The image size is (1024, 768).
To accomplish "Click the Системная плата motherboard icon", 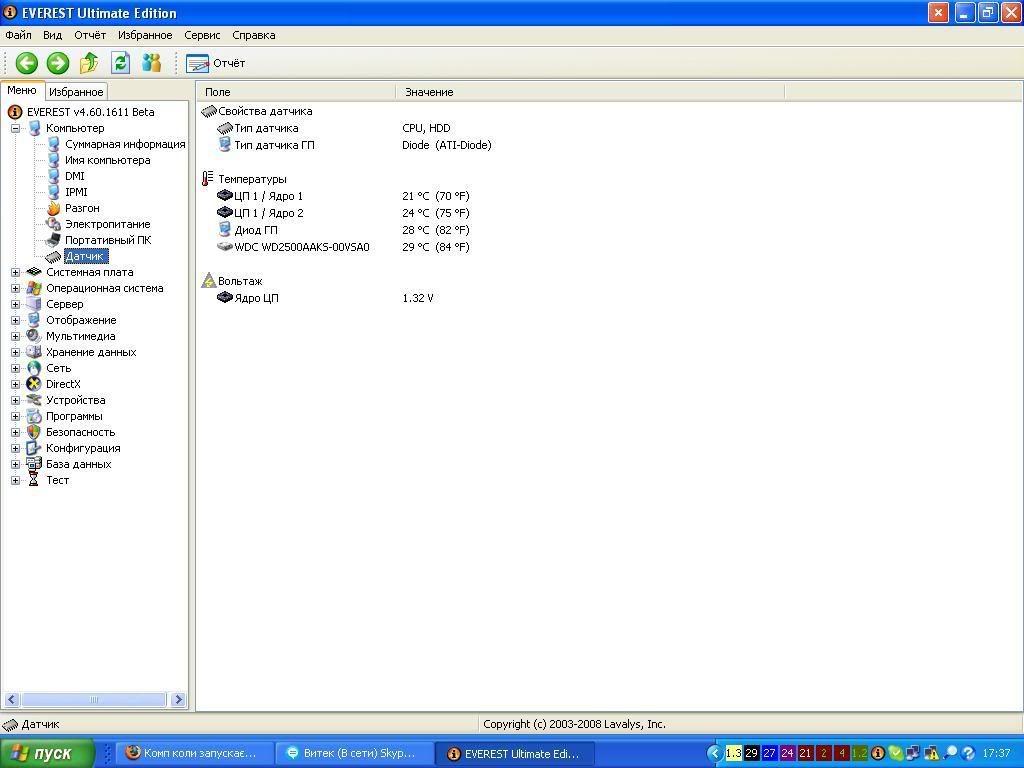I will 34,272.
